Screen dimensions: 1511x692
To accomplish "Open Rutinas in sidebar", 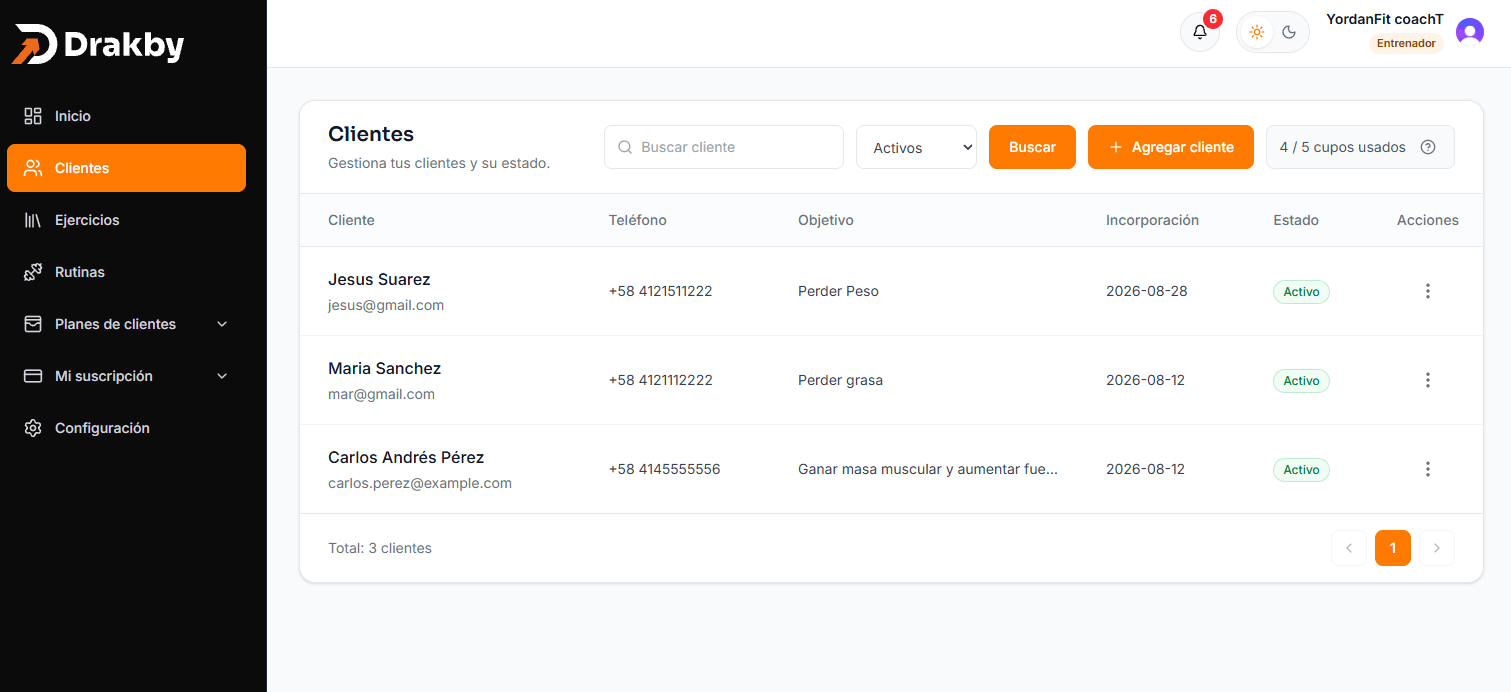I will point(126,272).
